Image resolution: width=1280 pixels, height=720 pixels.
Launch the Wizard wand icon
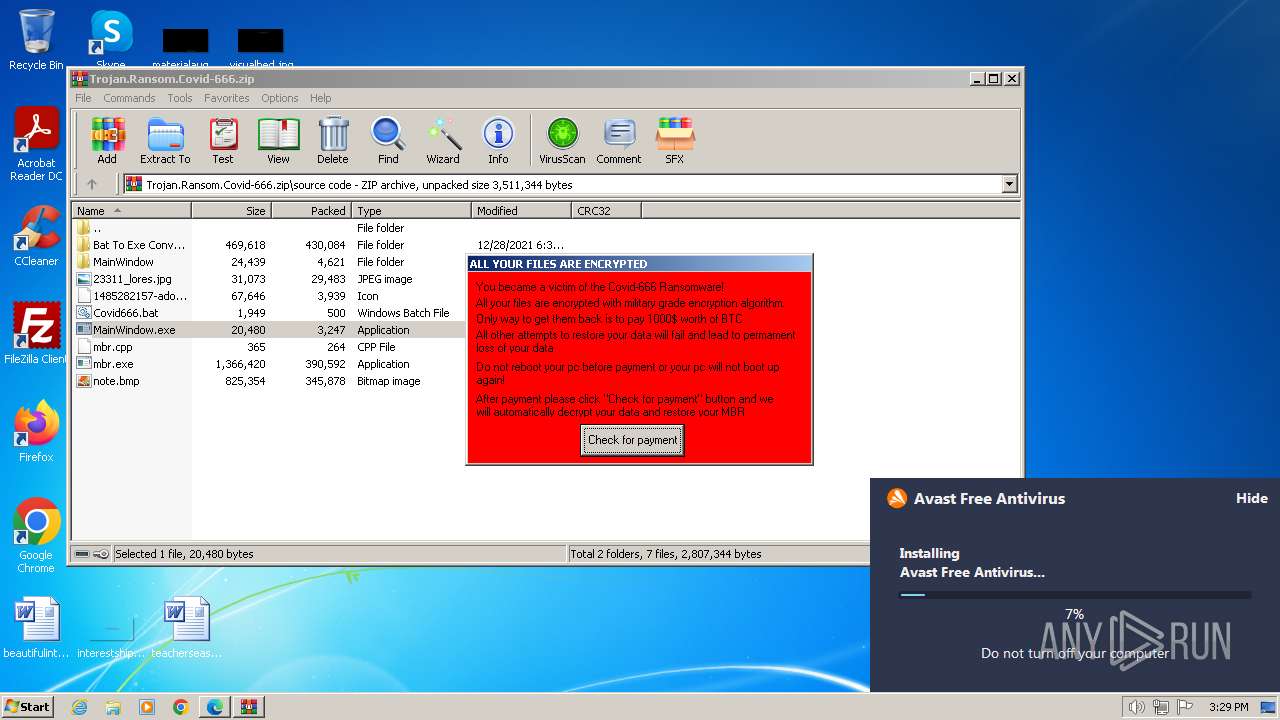[443, 141]
